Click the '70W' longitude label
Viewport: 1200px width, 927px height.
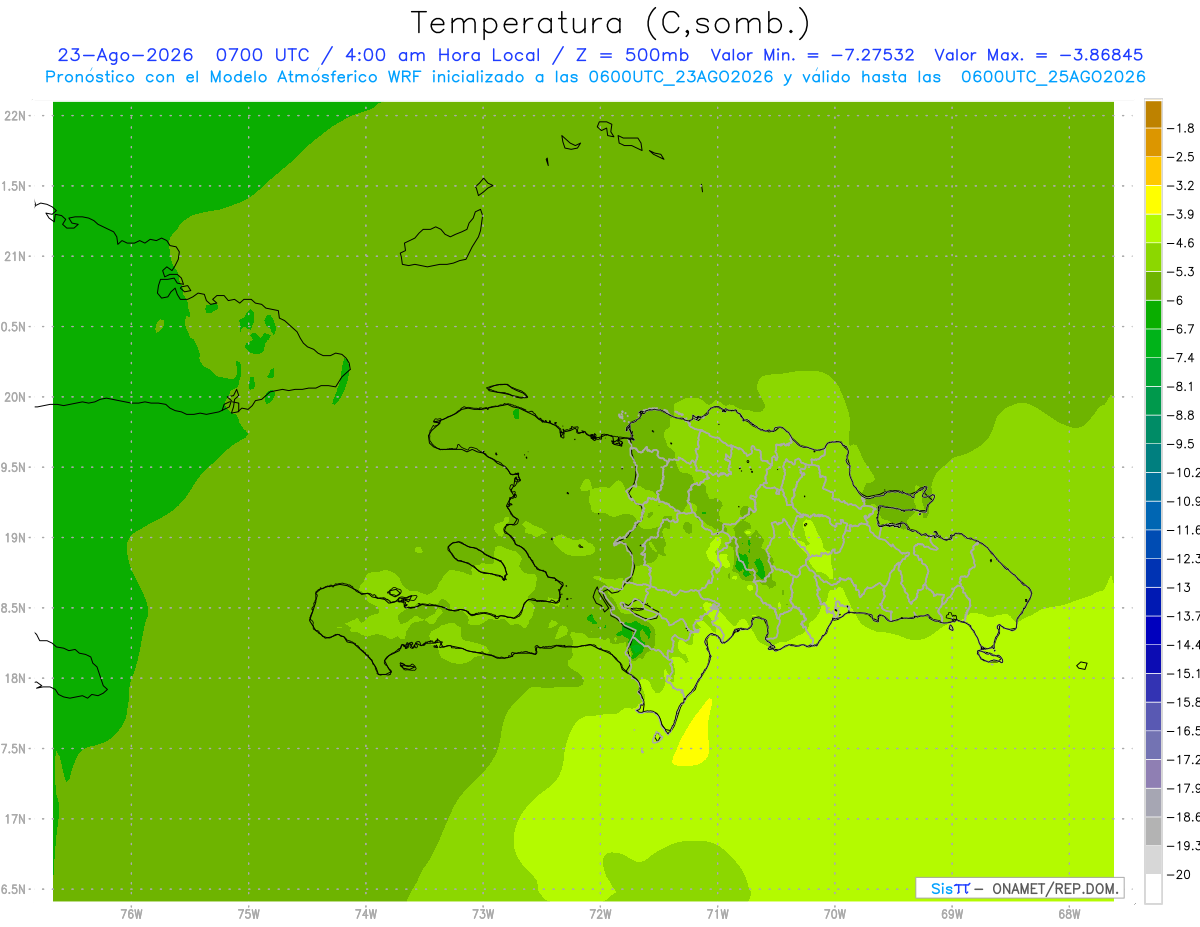(835, 913)
